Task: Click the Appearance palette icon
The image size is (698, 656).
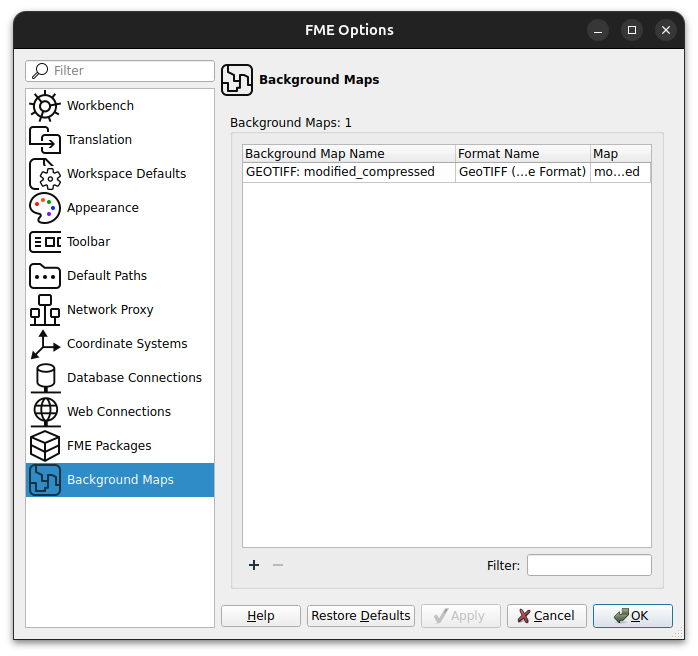Action: click(x=45, y=208)
